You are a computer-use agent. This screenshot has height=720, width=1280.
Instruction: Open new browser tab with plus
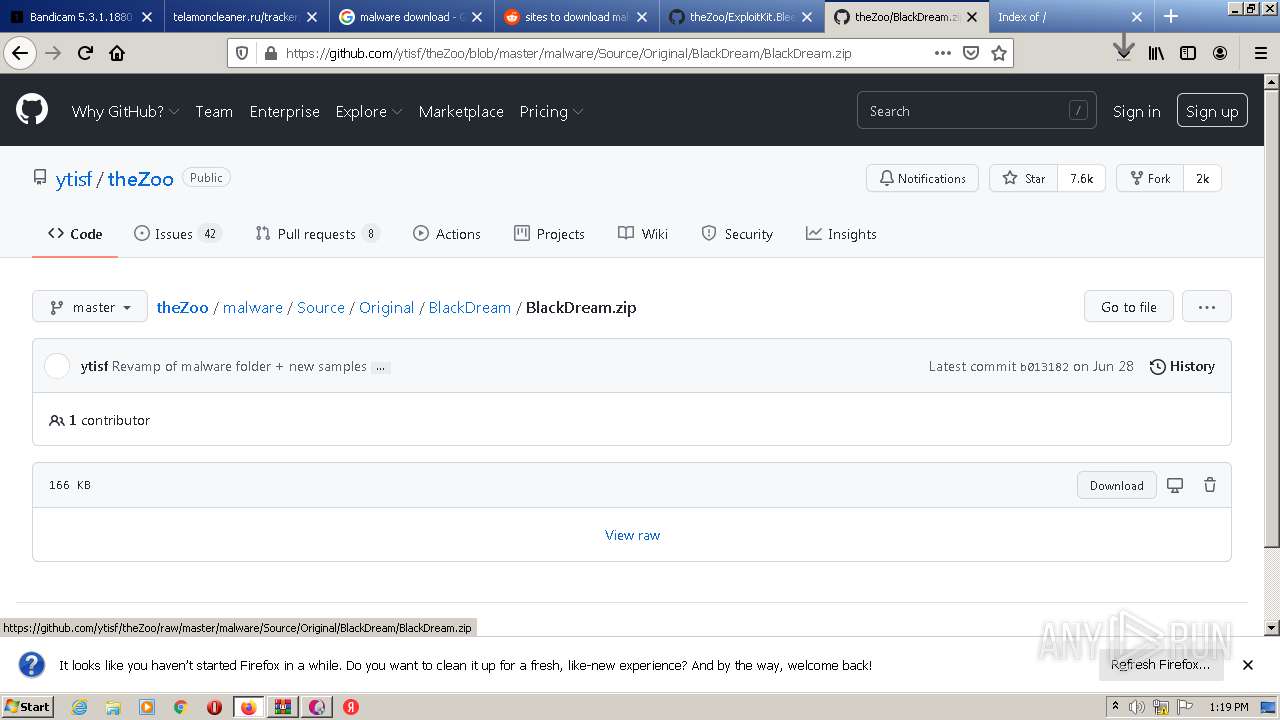tap(1171, 16)
